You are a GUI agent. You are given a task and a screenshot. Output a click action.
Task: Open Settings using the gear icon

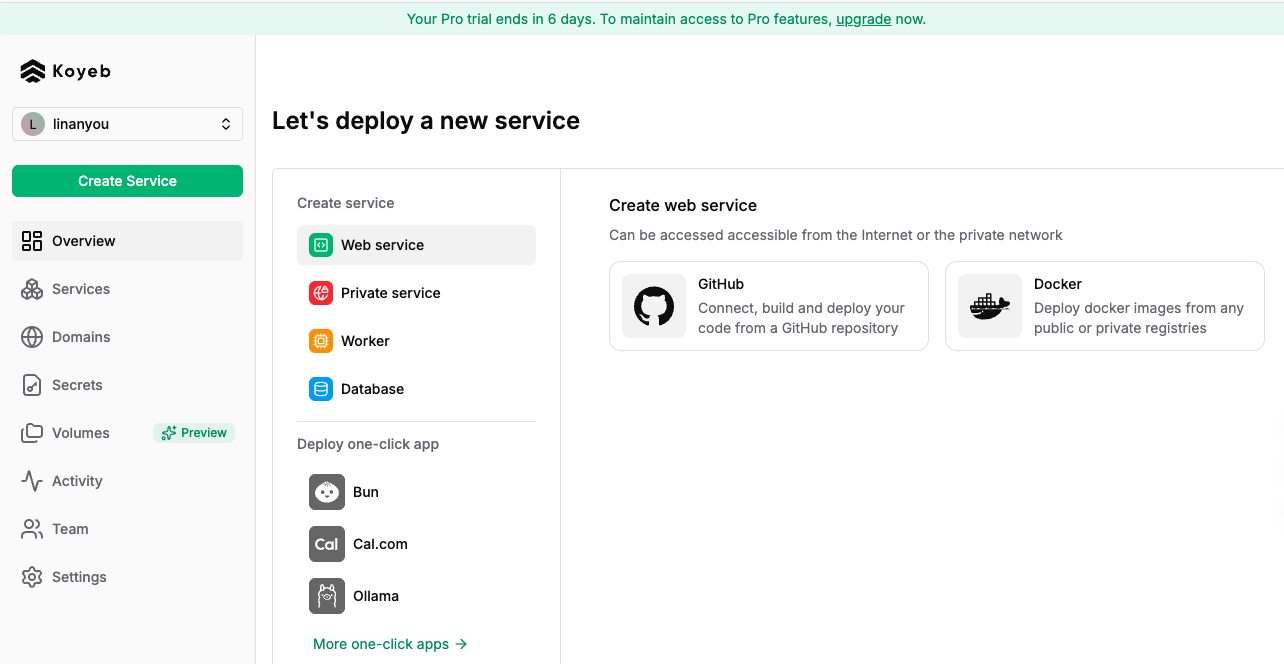click(x=32, y=577)
